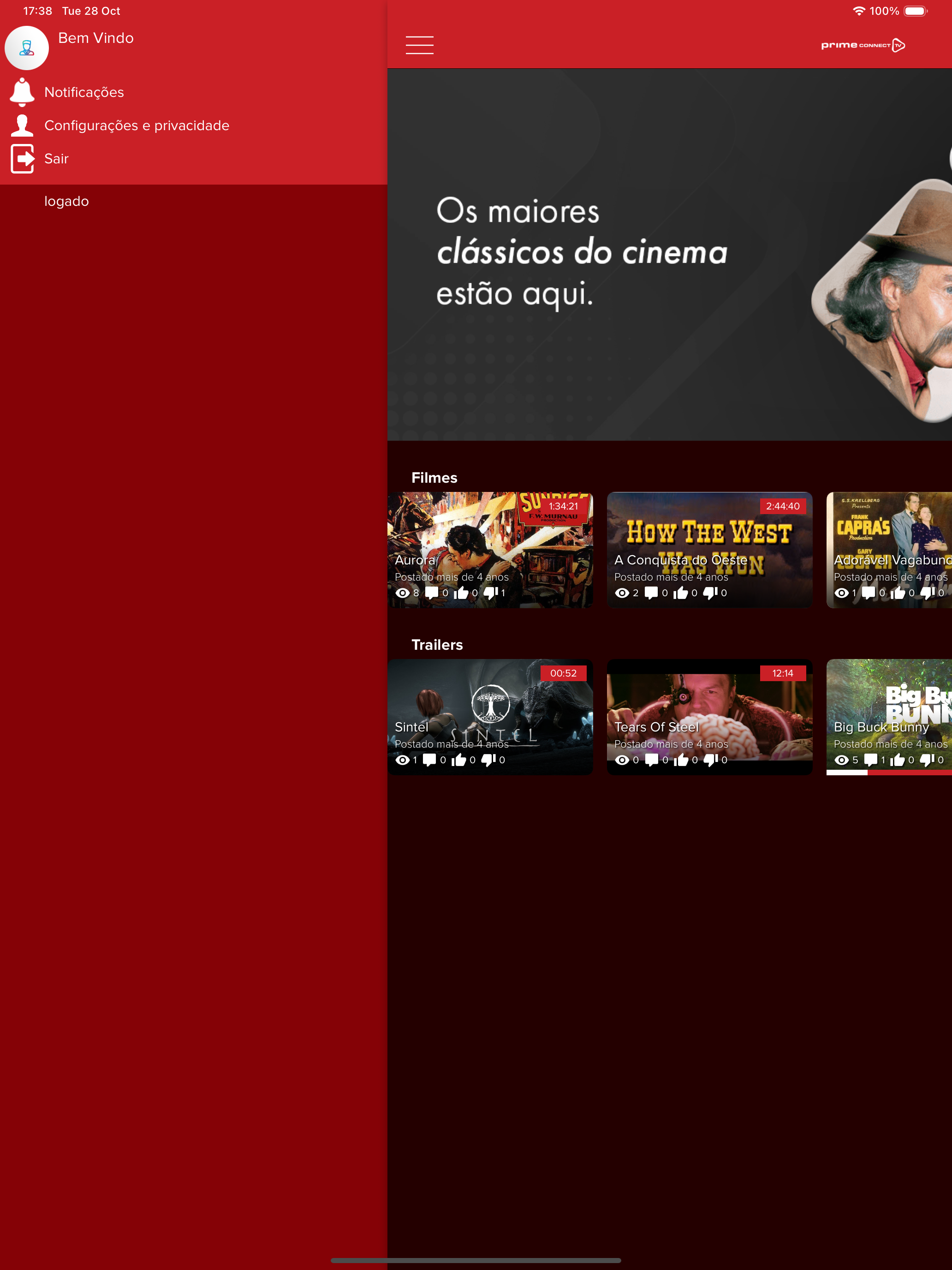Open Notificações menu item
The image size is (952, 1270).
[x=84, y=92]
